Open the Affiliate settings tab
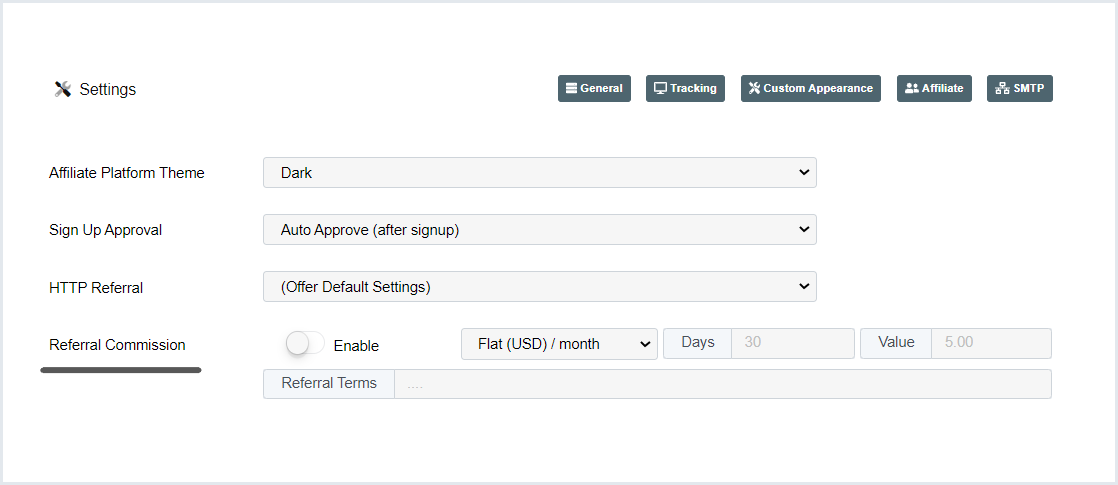This screenshot has width=1118, height=485. pos(934,88)
